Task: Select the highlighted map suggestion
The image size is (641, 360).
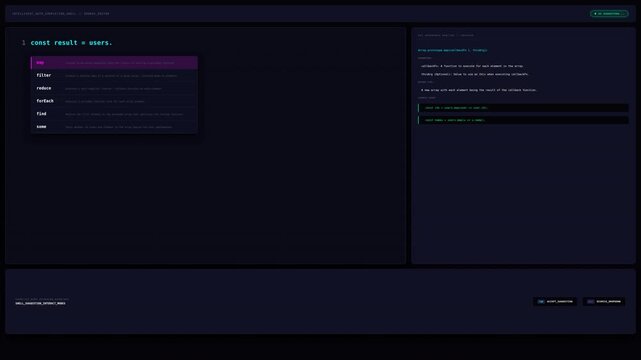Action: (114, 63)
